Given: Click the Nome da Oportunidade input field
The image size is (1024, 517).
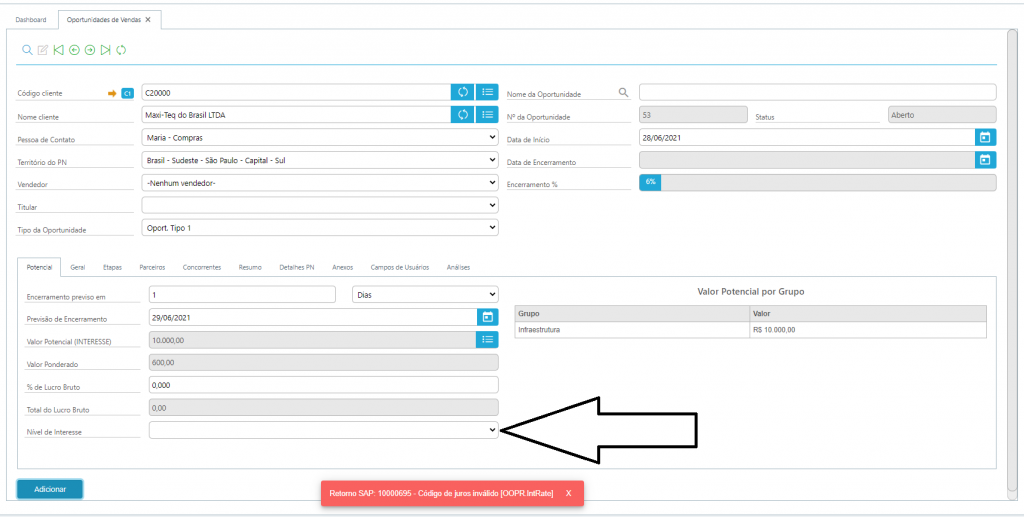Looking at the screenshot, I should (x=817, y=92).
